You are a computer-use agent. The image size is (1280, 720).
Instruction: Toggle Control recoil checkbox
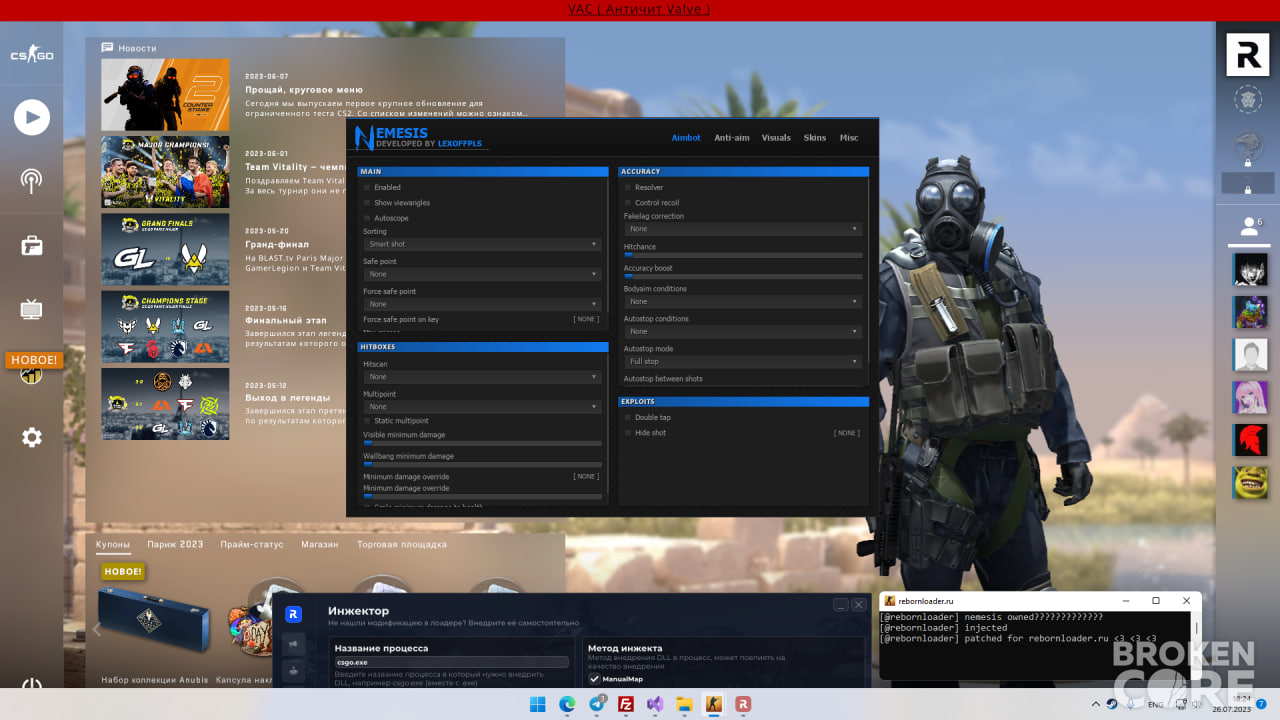(628, 203)
